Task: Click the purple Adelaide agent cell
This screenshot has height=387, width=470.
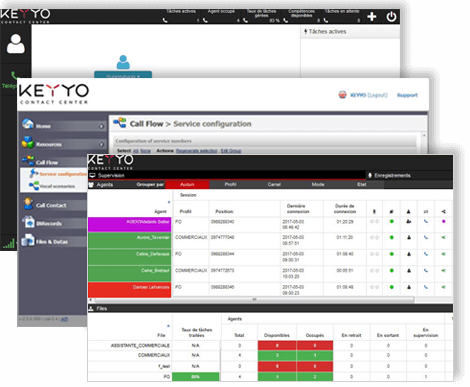Action: 130,224
